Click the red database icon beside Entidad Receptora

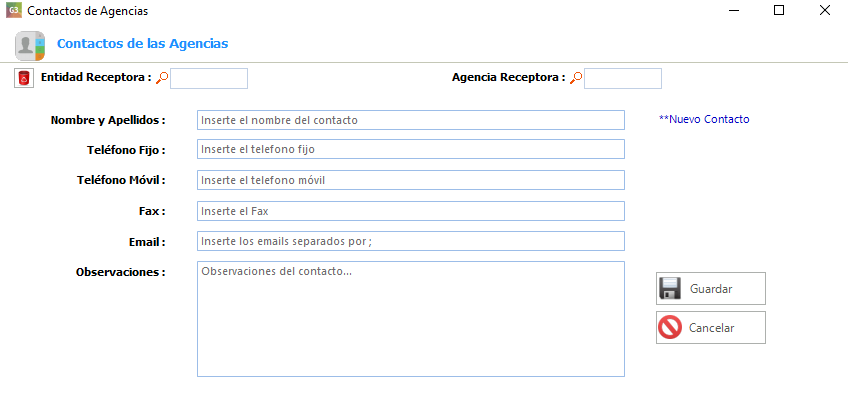pos(23,78)
